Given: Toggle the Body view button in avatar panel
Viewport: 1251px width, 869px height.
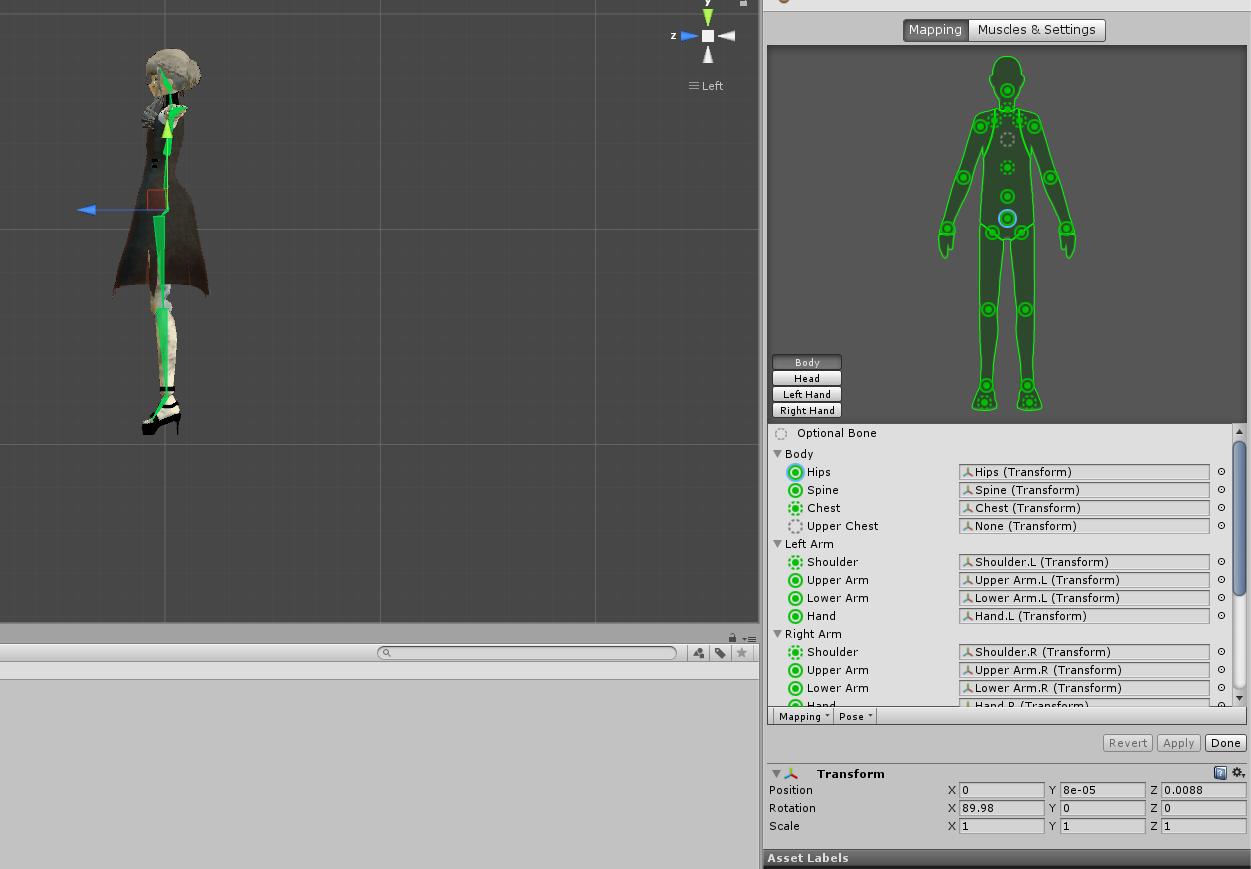Looking at the screenshot, I should [807, 362].
